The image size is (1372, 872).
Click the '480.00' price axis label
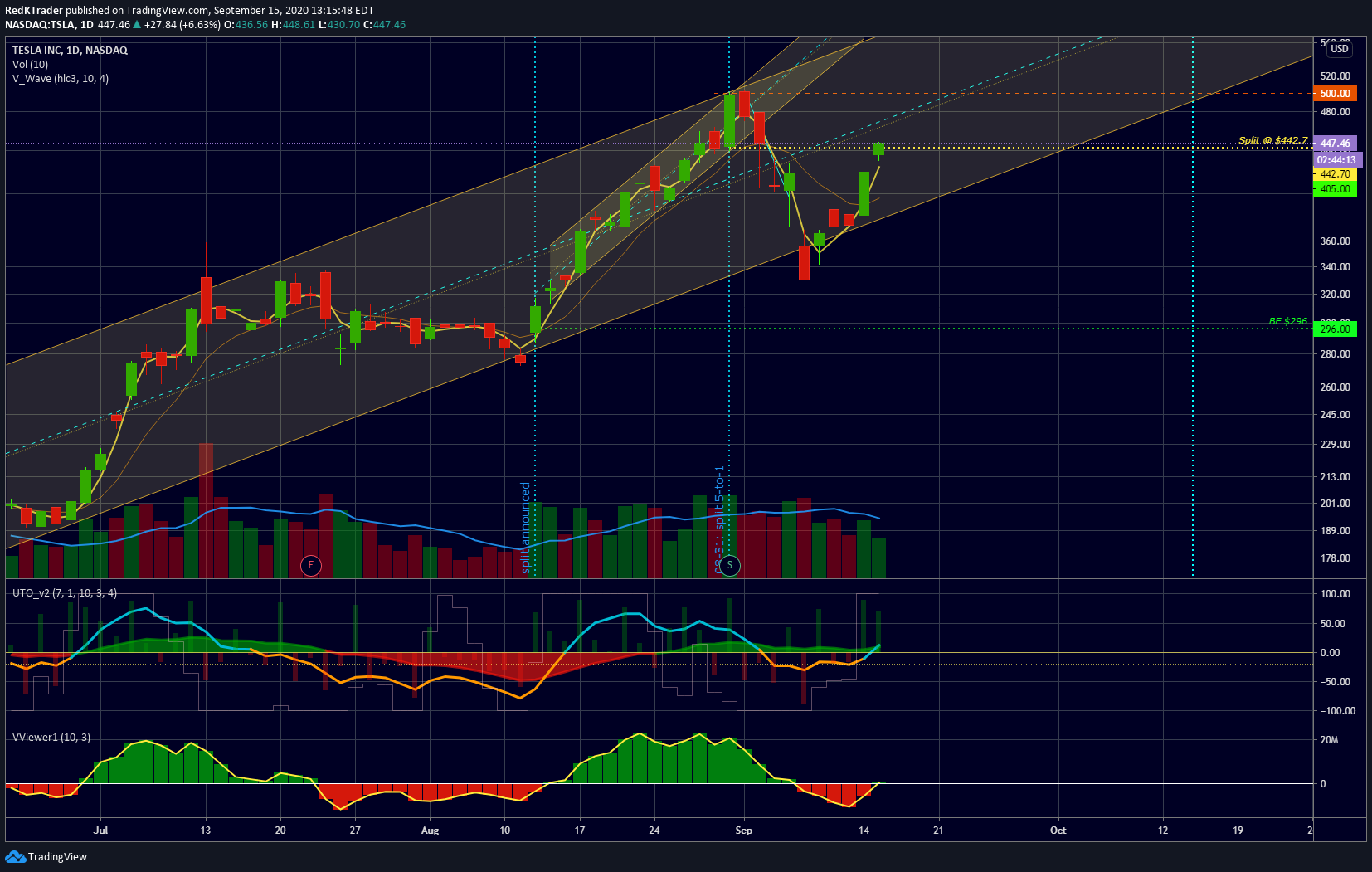[1335, 112]
